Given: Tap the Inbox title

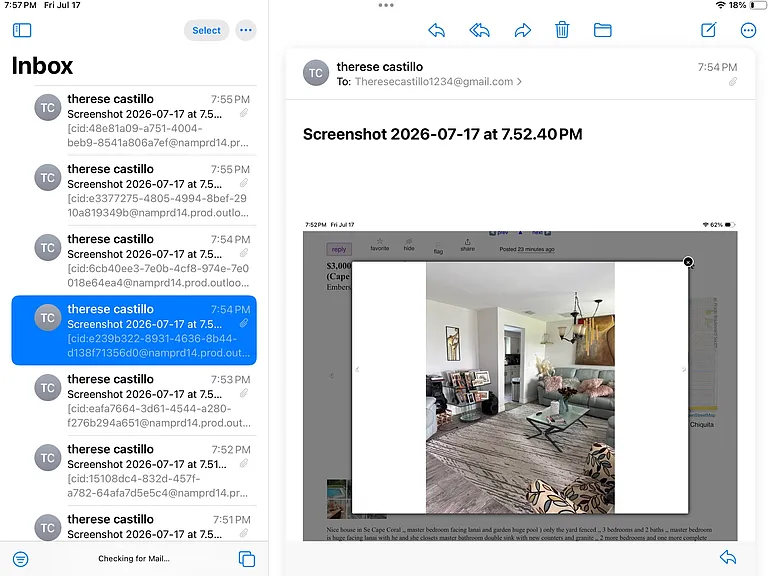Looking at the screenshot, I should tap(42, 66).
